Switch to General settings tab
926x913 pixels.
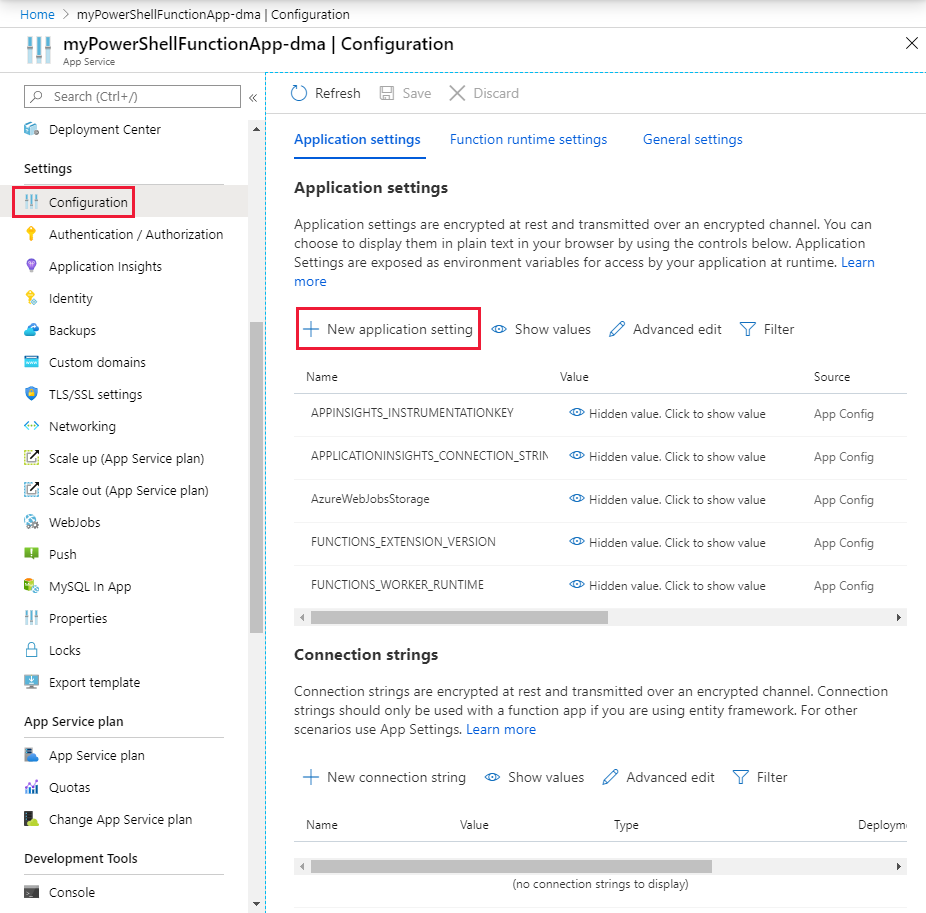(693, 139)
